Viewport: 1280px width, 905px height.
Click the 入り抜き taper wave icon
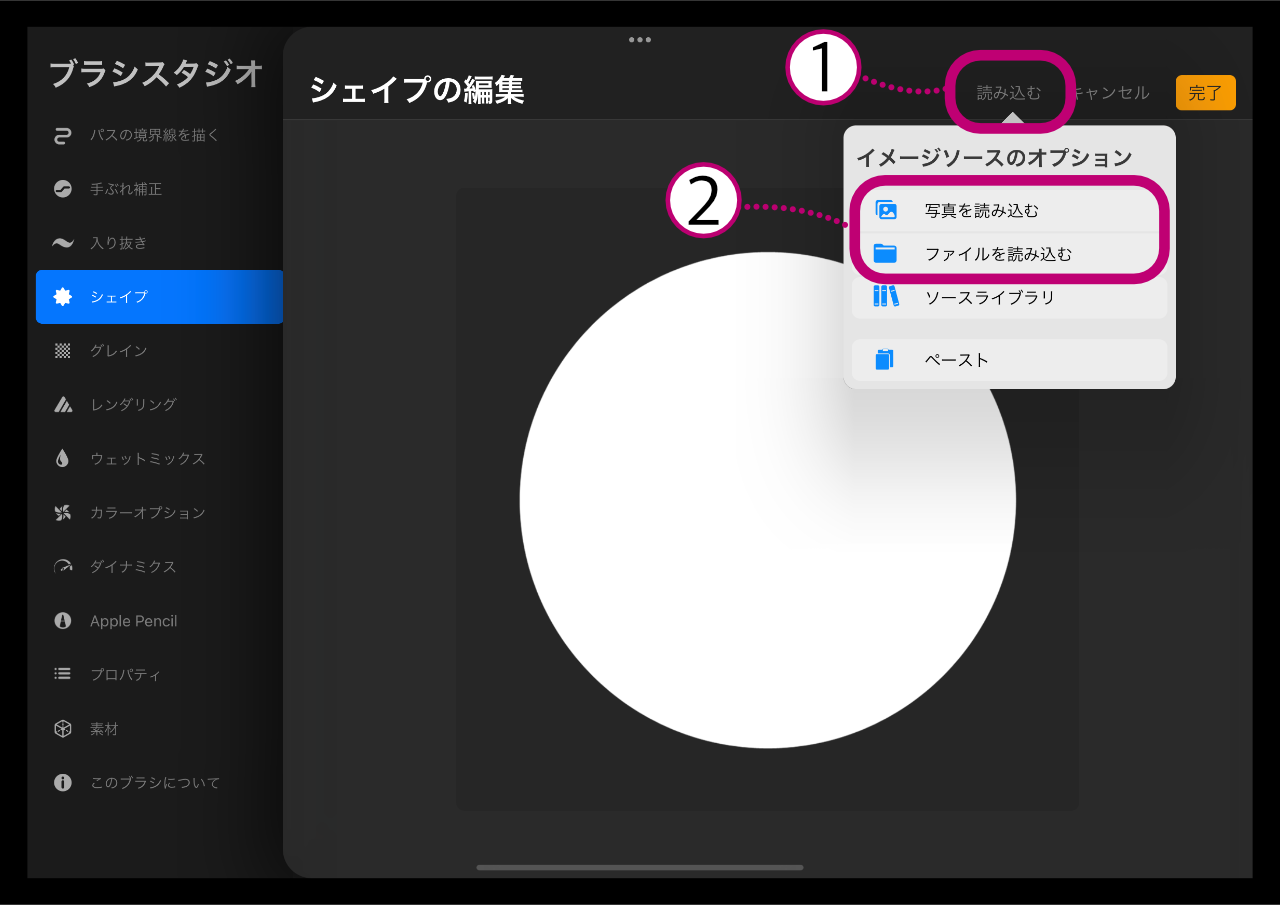click(63, 243)
